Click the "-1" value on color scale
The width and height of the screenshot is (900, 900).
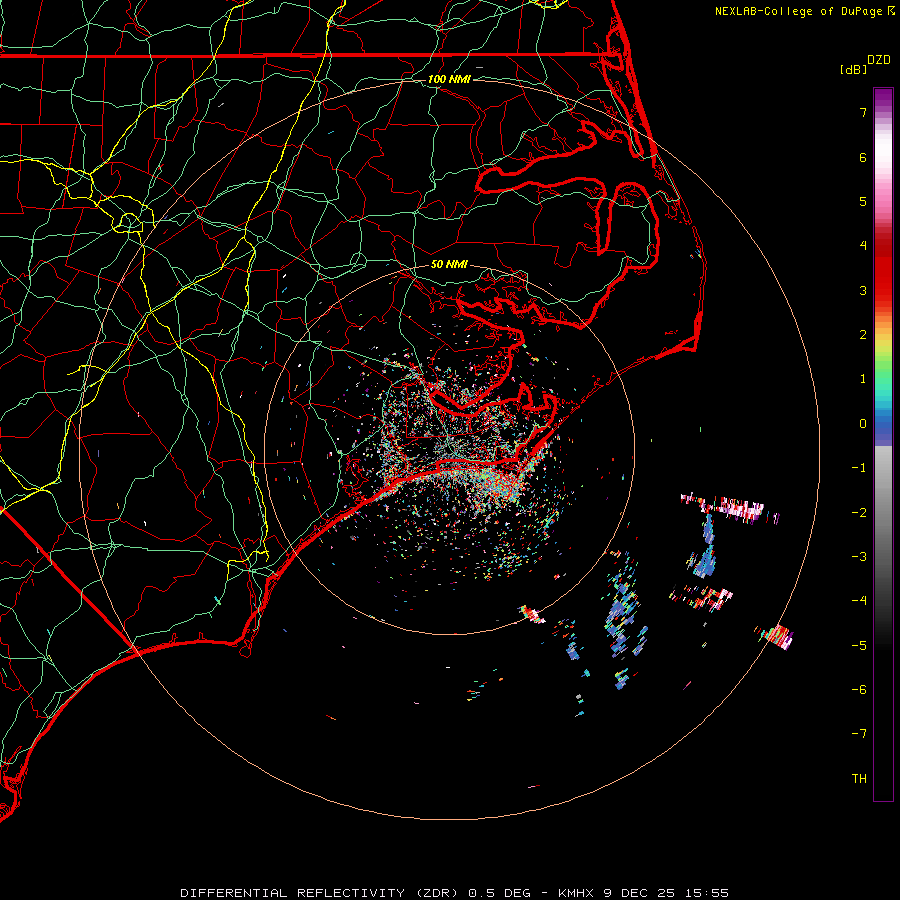[x=859, y=468]
